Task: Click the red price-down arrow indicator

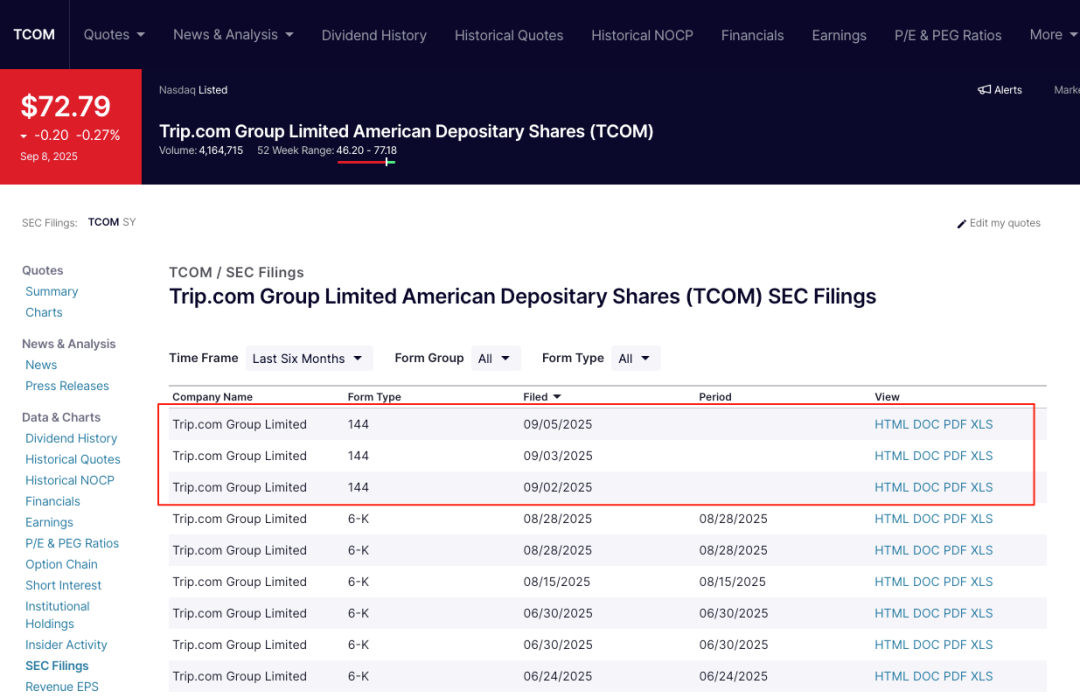Action: (x=24, y=136)
